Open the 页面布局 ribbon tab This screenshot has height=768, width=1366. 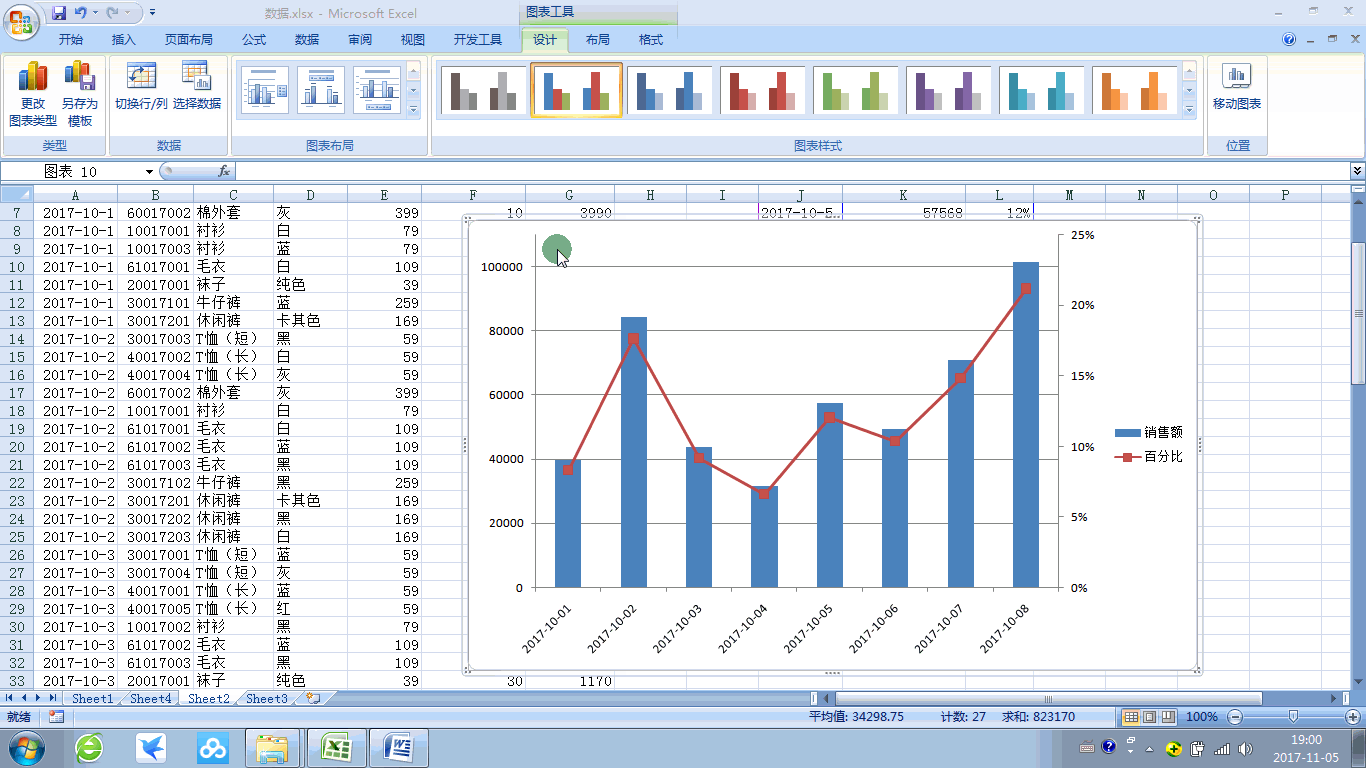point(189,40)
